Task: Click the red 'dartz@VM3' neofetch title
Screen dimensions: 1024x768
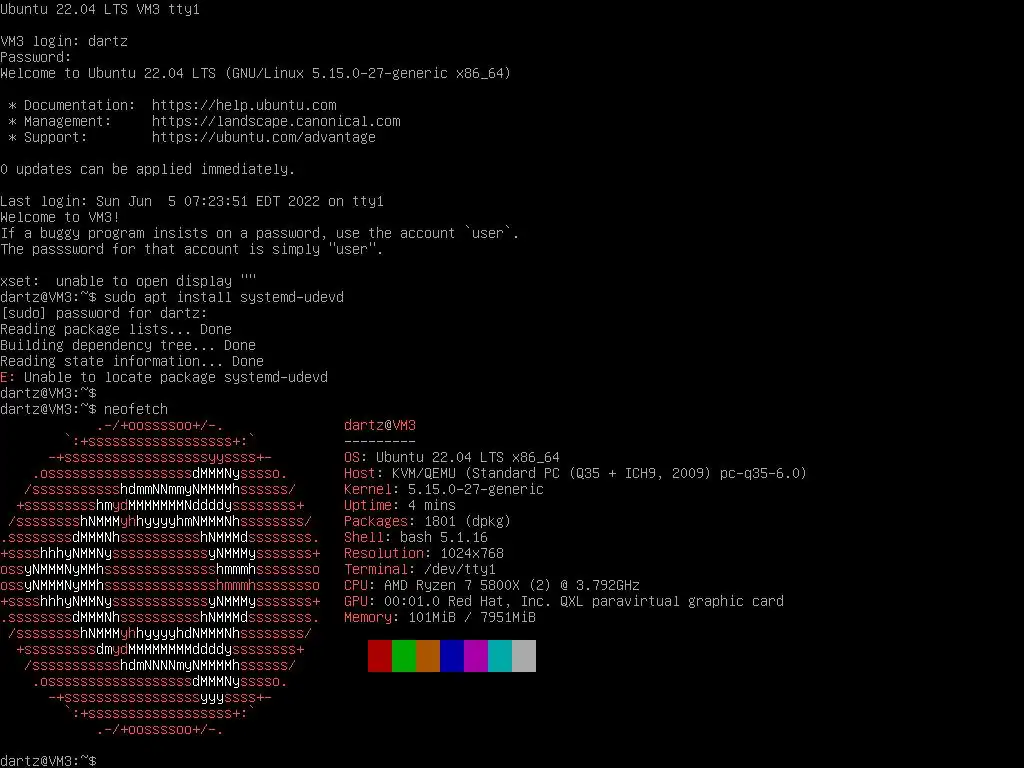Action: coord(380,425)
